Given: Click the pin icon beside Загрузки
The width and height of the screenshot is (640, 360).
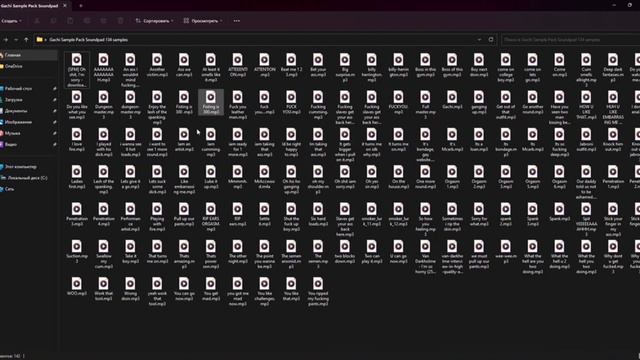Looking at the screenshot, I should [x=54, y=100].
